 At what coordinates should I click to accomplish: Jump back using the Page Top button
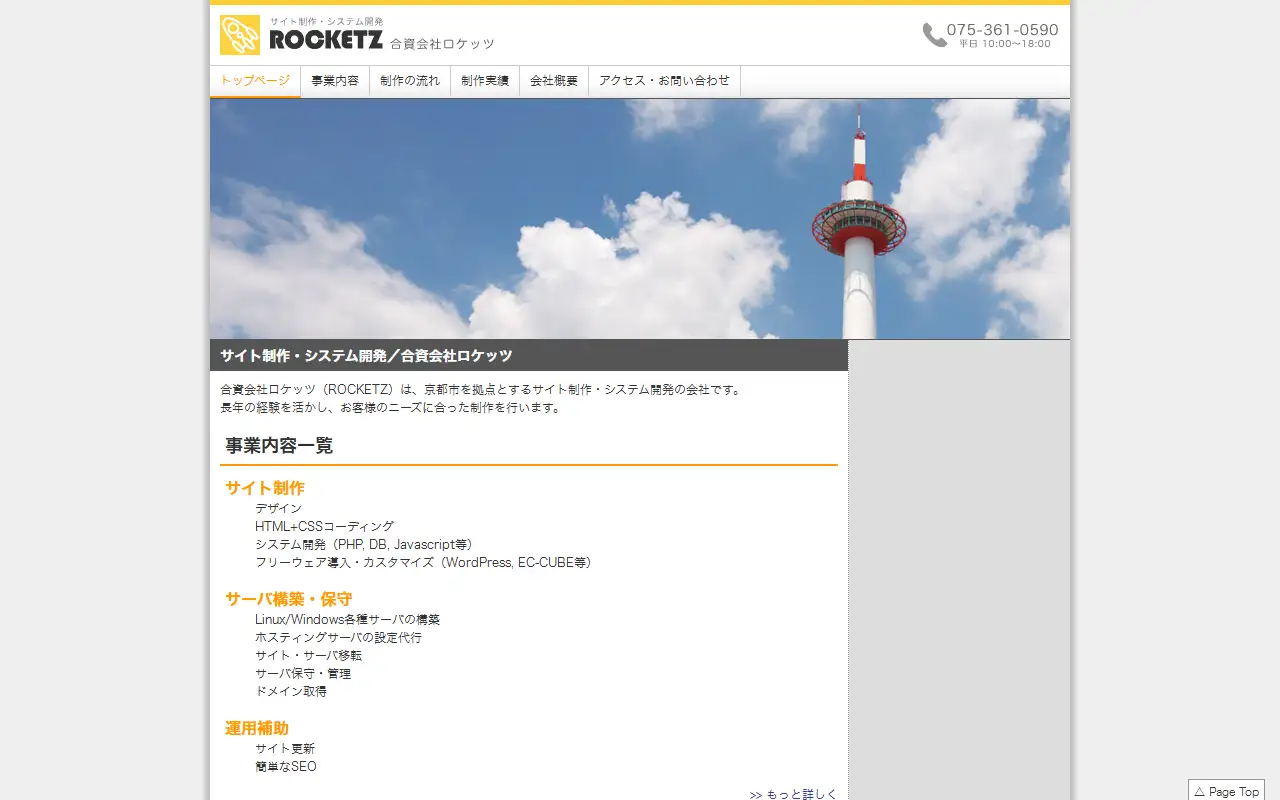[1226, 791]
